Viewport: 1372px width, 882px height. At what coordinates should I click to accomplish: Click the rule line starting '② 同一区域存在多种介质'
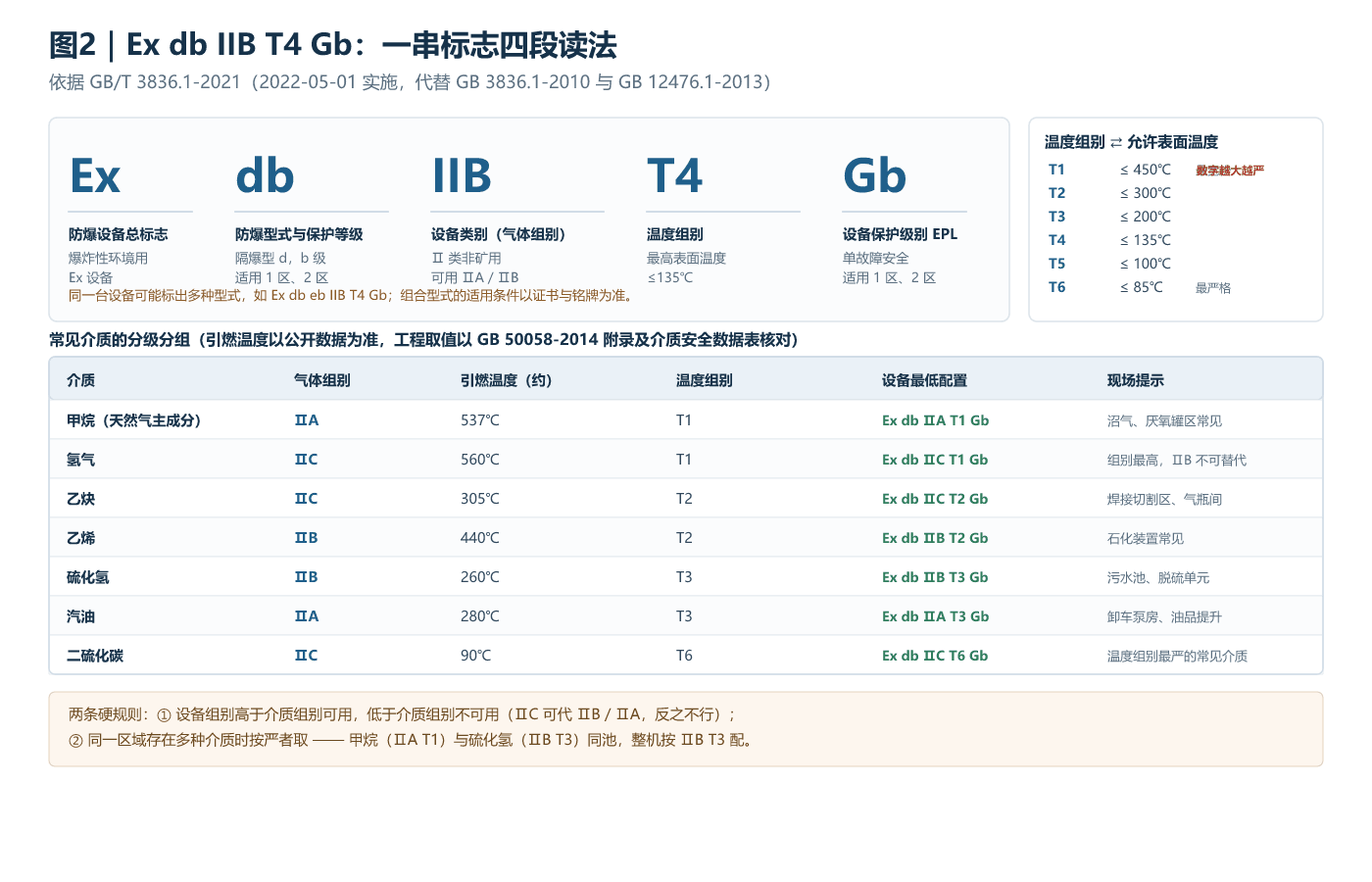(413, 740)
